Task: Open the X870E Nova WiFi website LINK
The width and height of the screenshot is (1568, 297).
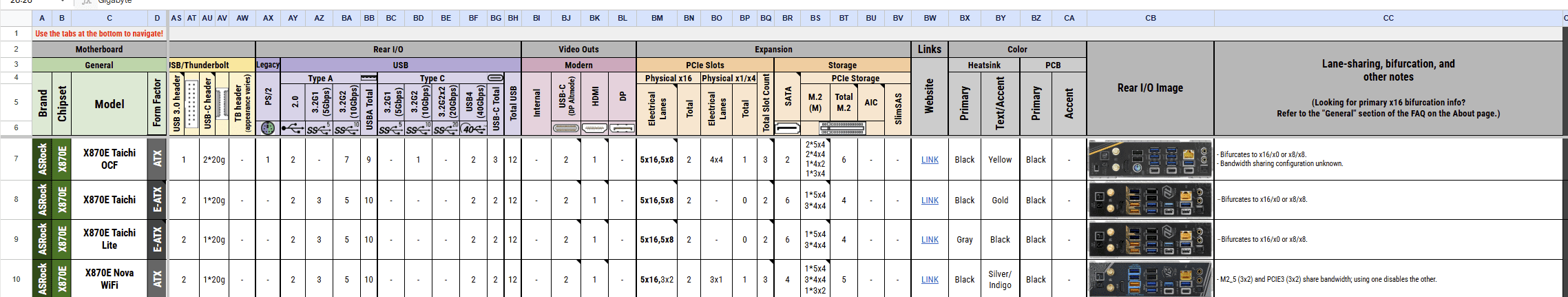Action: click(930, 280)
